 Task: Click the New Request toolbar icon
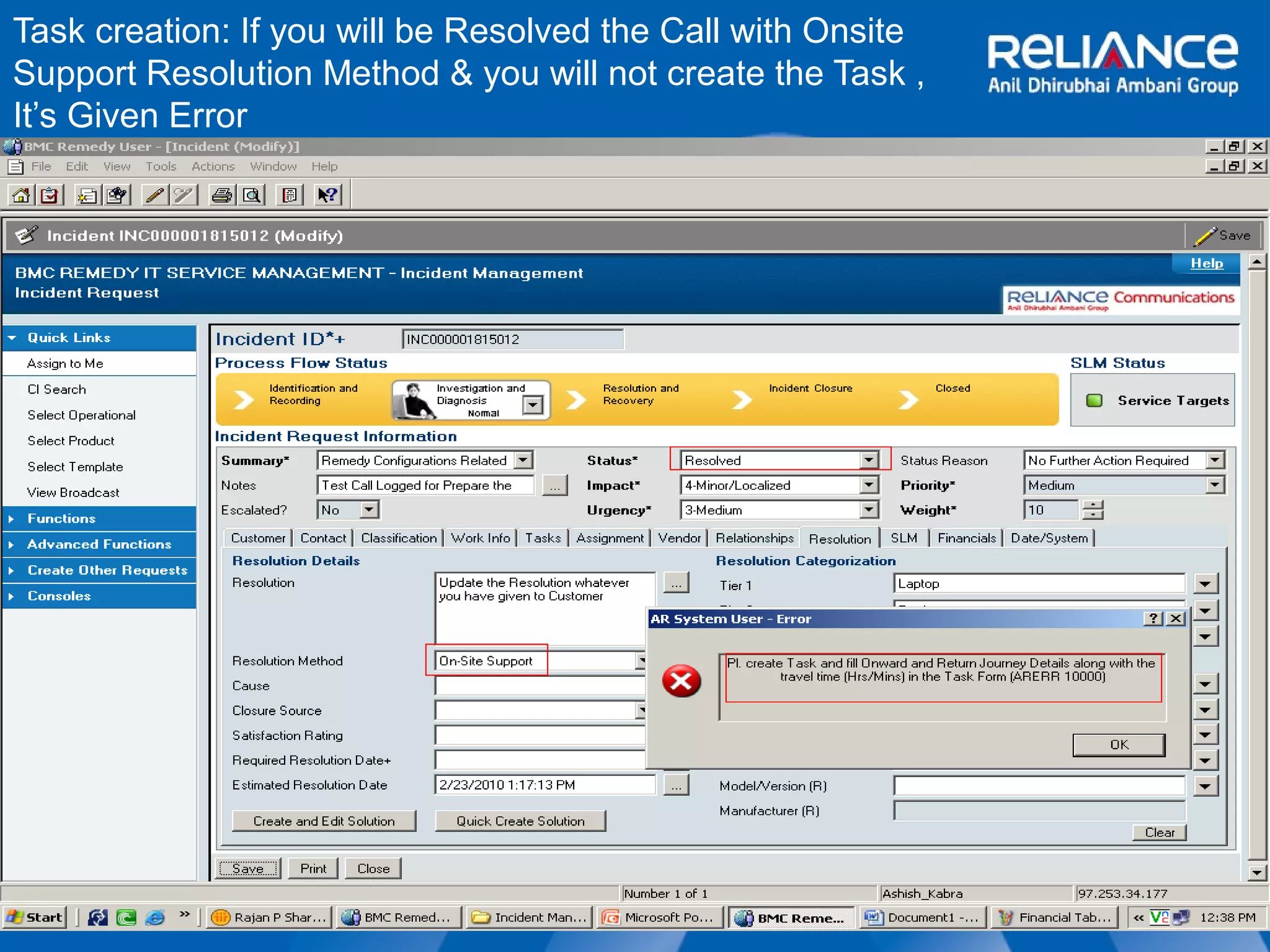coord(88,195)
